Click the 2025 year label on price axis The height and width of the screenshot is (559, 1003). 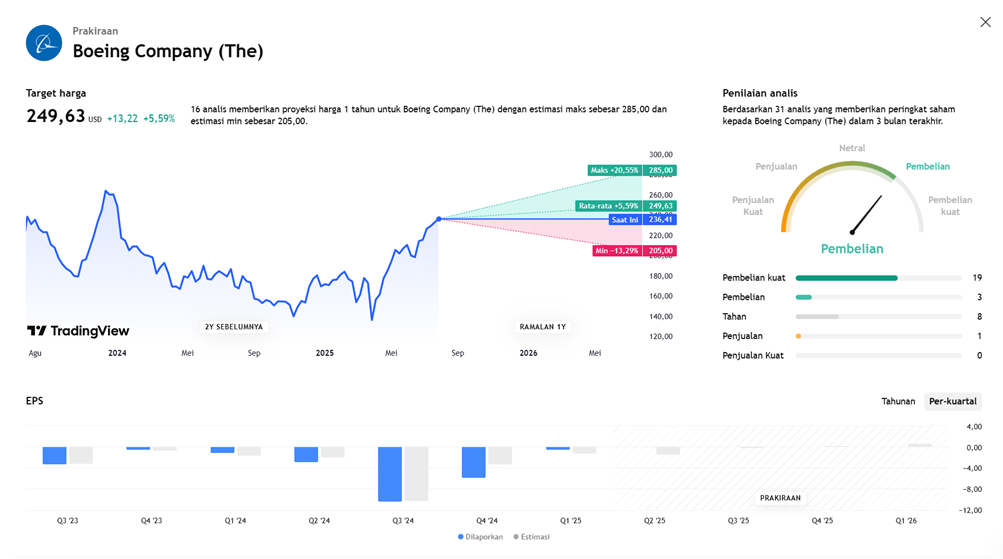tap(324, 353)
